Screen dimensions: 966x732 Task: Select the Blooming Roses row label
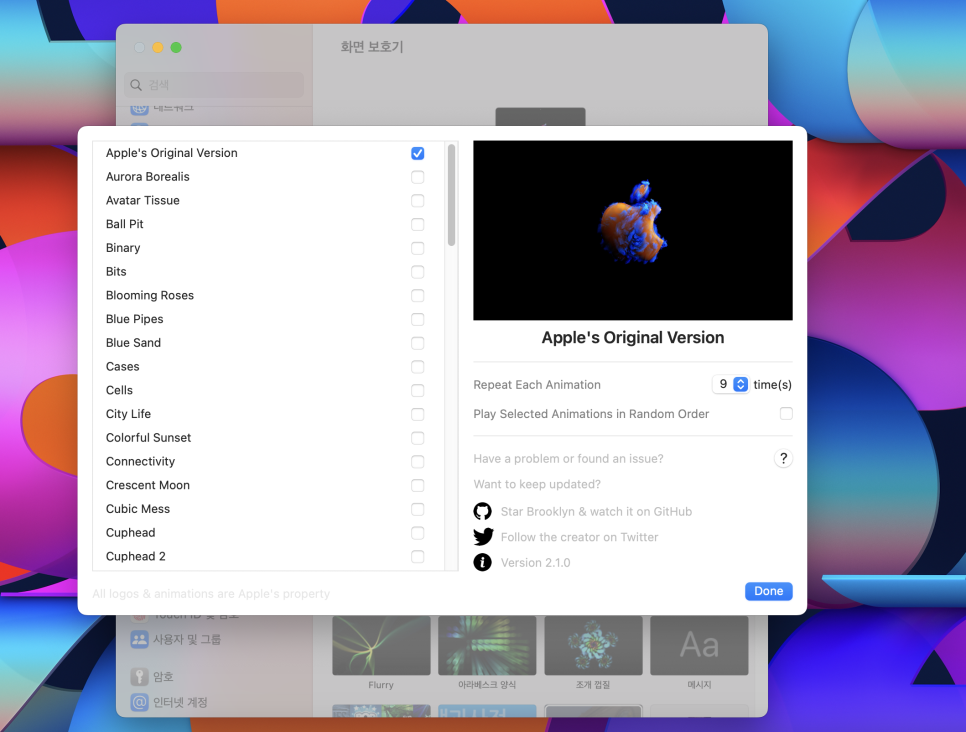point(150,295)
